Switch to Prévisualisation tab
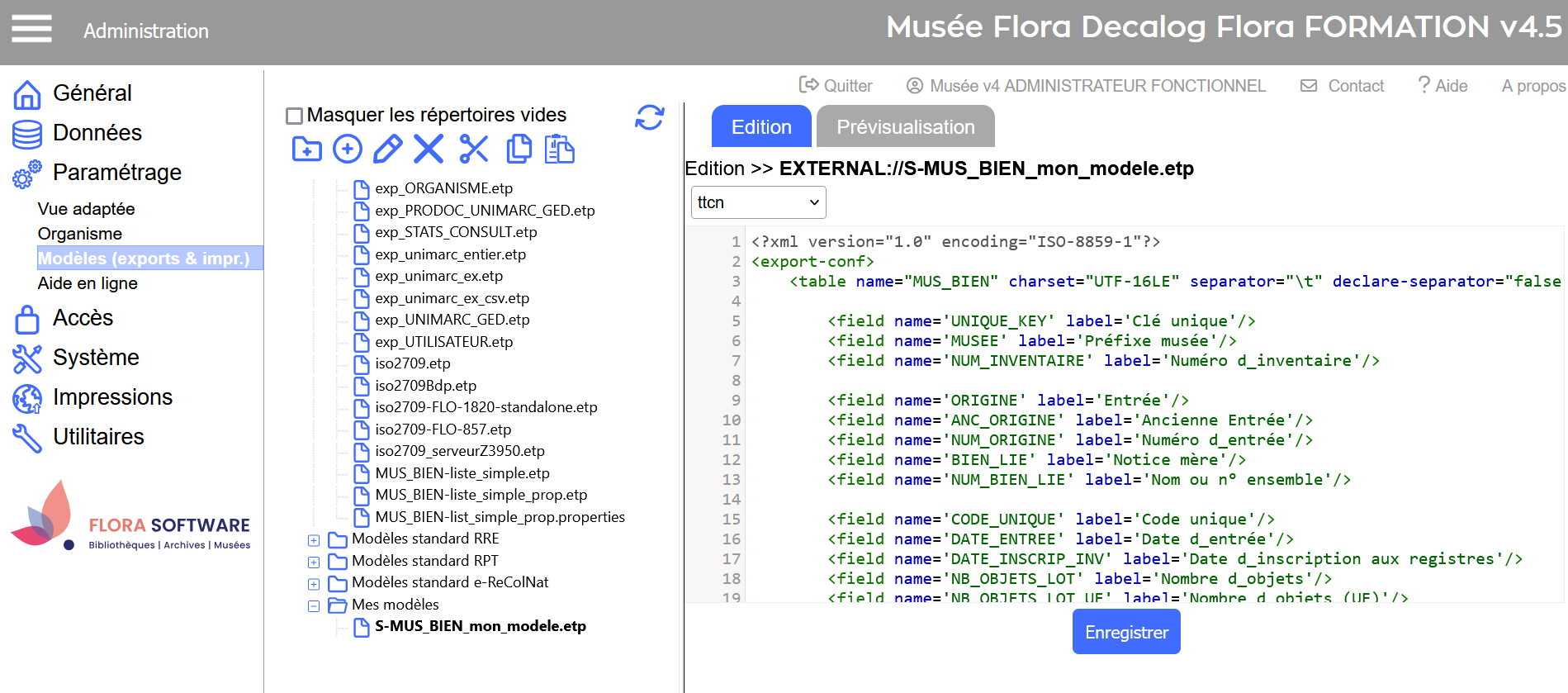The height and width of the screenshot is (693, 1568). tap(906, 126)
